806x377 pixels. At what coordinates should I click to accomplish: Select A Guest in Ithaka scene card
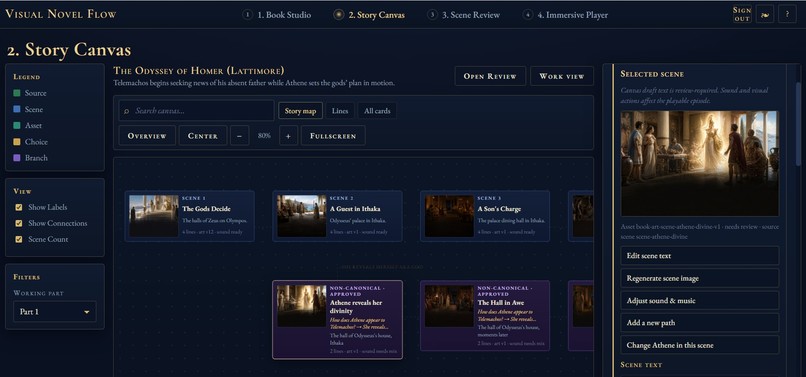pos(337,216)
